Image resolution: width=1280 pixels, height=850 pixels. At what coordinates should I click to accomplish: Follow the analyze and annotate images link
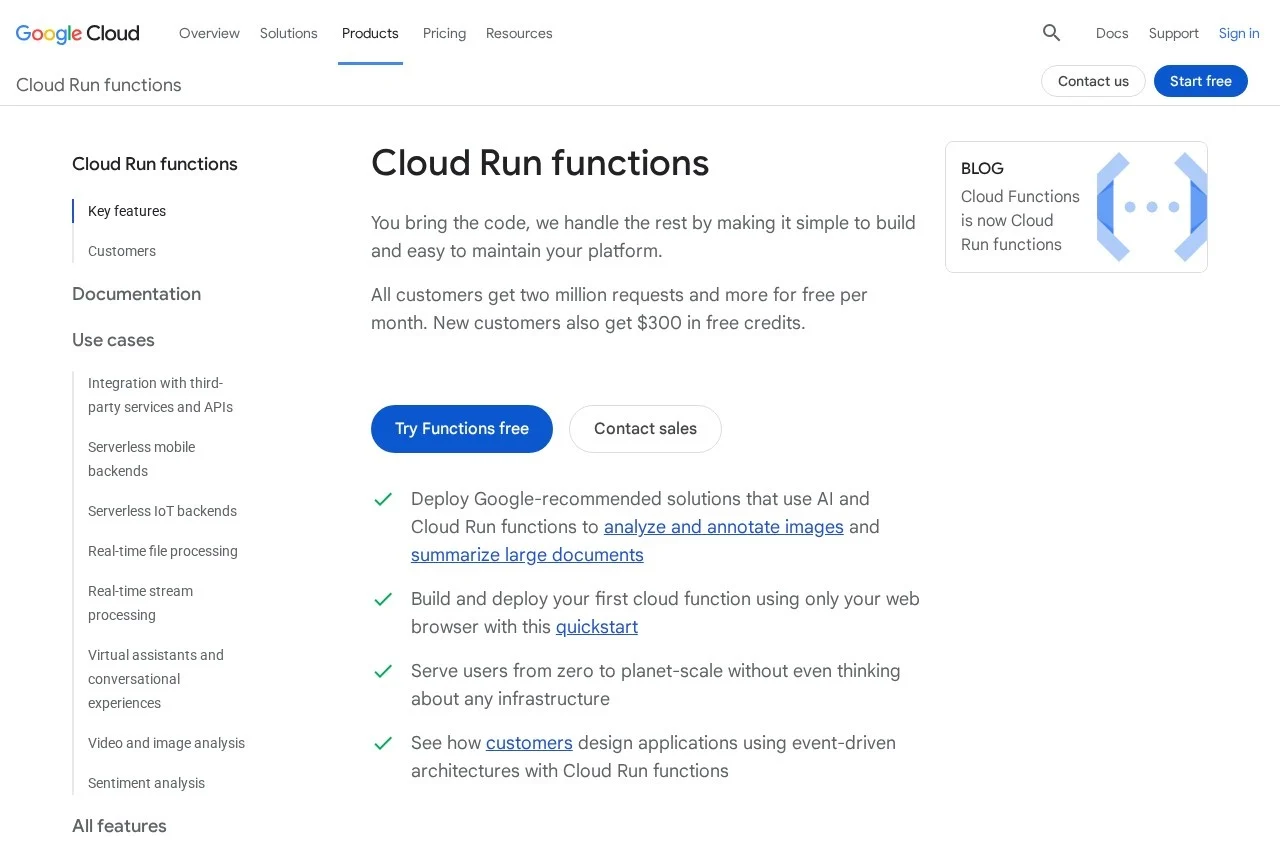pos(724,527)
